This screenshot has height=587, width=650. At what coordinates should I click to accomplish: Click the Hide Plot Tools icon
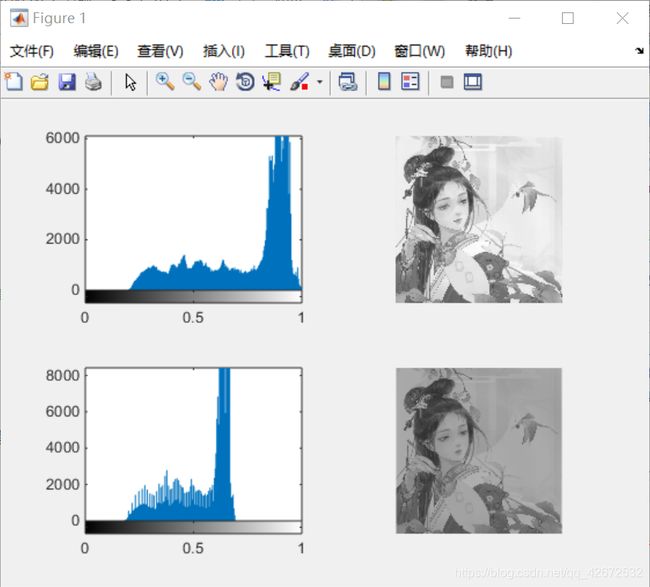click(x=446, y=82)
